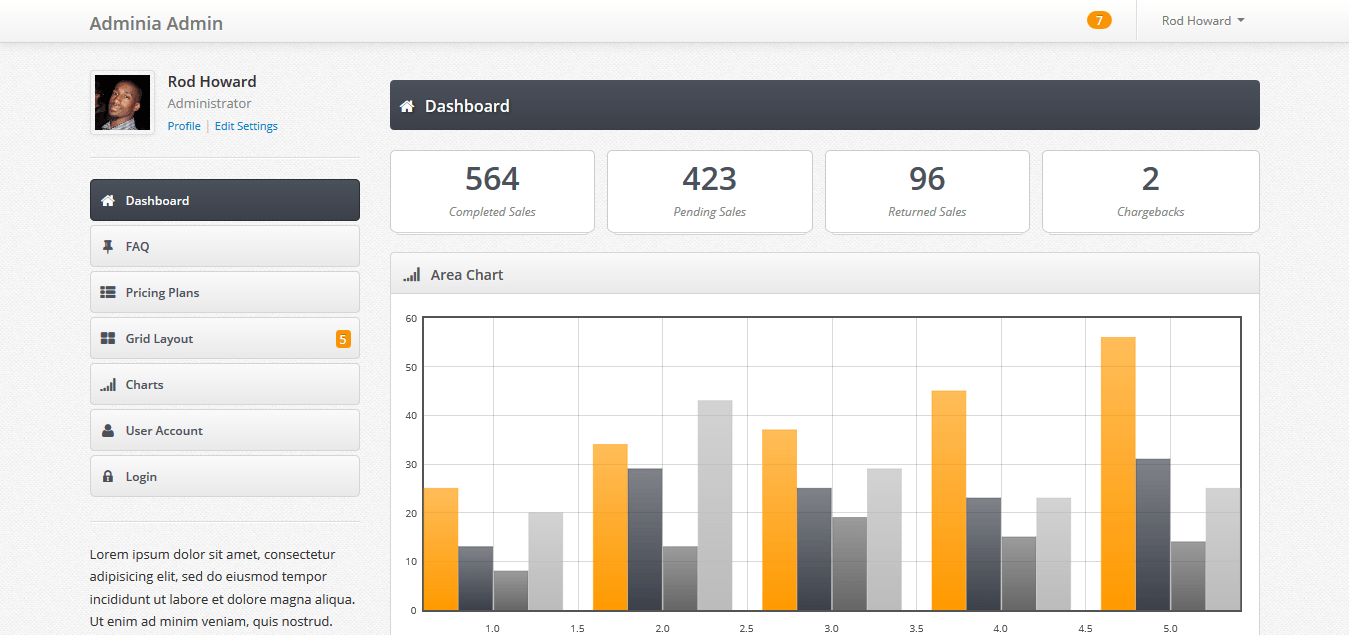
Task: Select the 2 Chargebacks stat box
Action: [1150, 191]
